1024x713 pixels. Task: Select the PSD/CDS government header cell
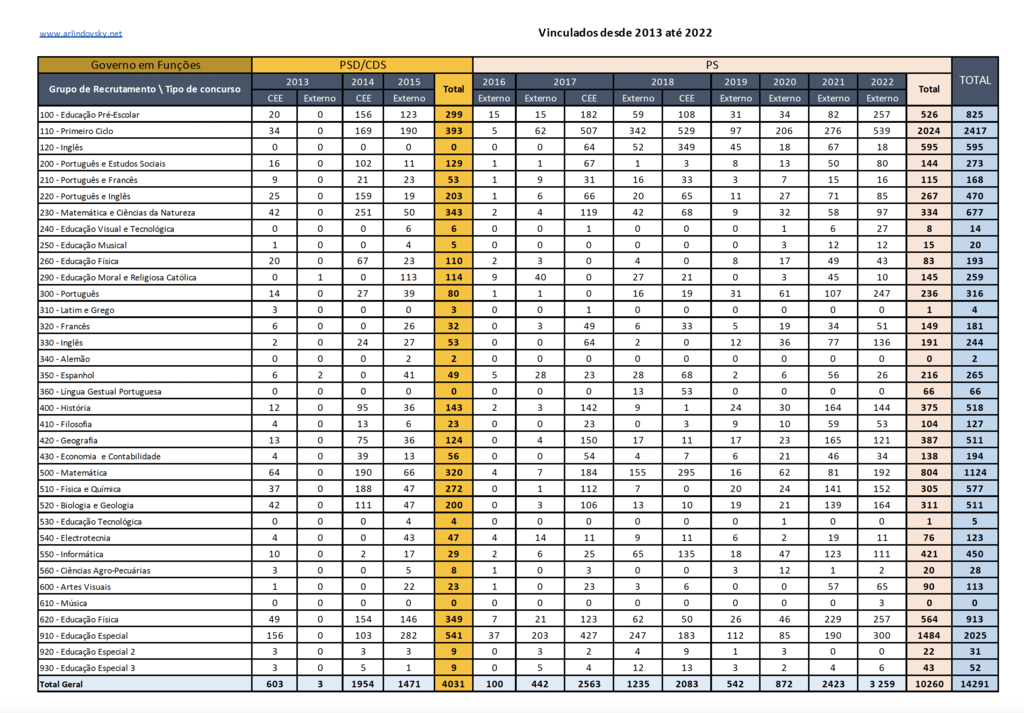click(x=362, y=65)
